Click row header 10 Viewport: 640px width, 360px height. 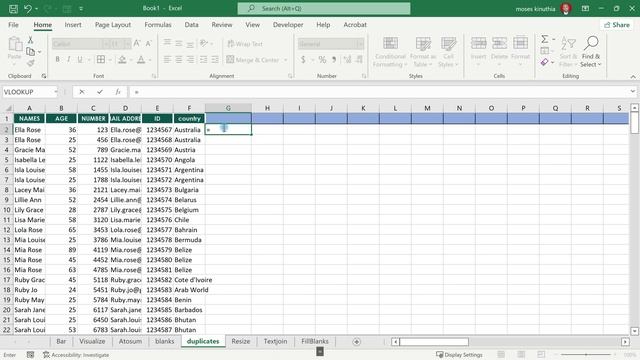[7, 210]
